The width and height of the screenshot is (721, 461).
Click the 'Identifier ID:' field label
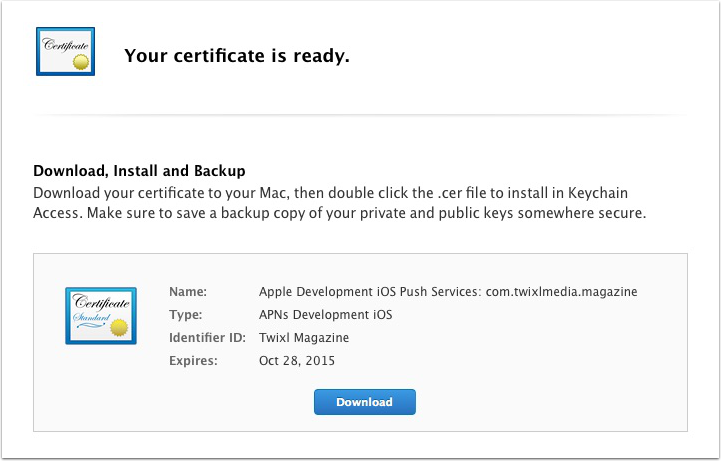pyautogui.click(x=207, y=338)
